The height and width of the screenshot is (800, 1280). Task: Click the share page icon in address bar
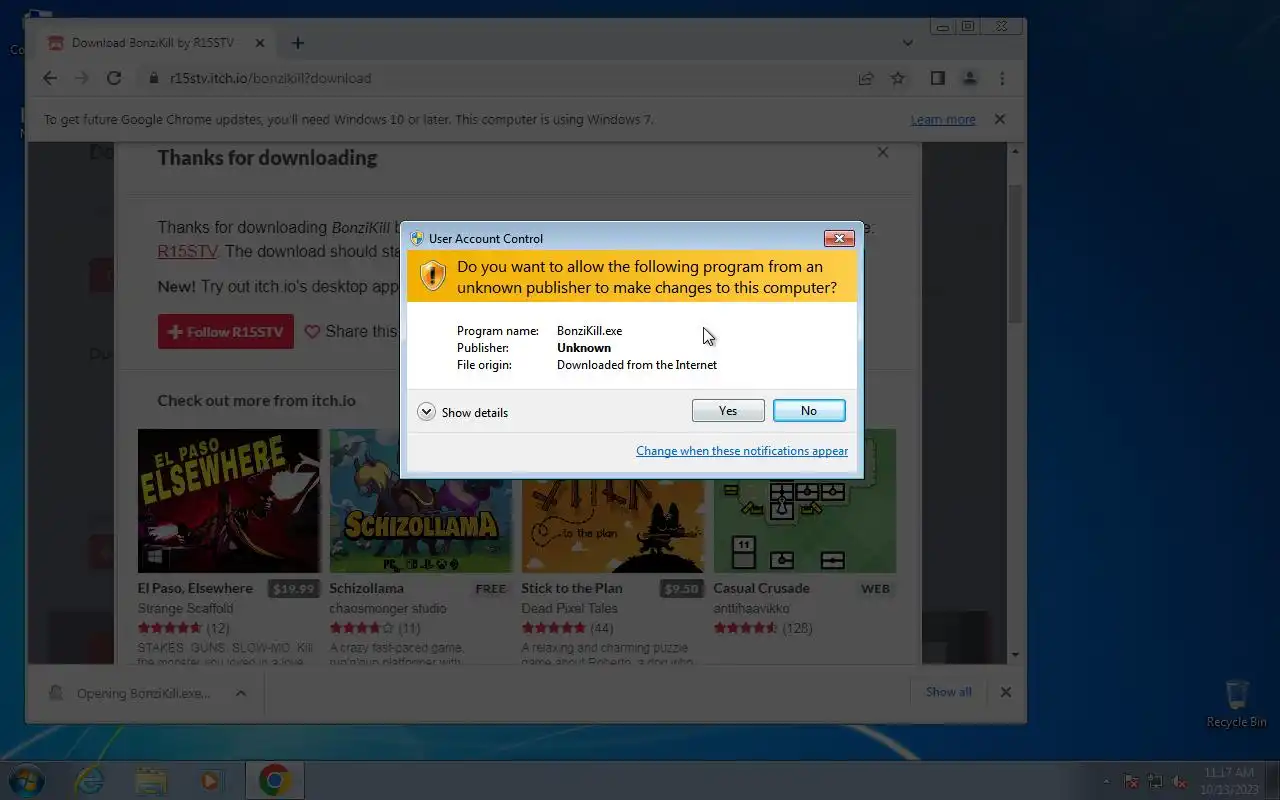tap(866, 78)
